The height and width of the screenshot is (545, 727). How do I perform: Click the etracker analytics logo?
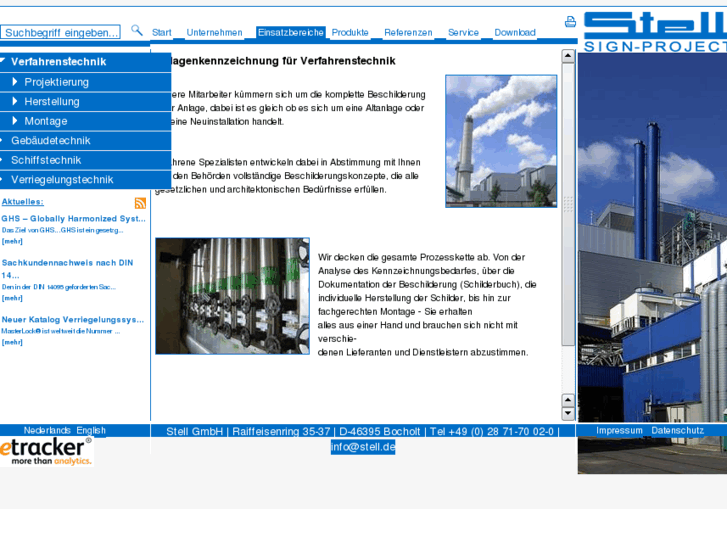coord(46,451)
